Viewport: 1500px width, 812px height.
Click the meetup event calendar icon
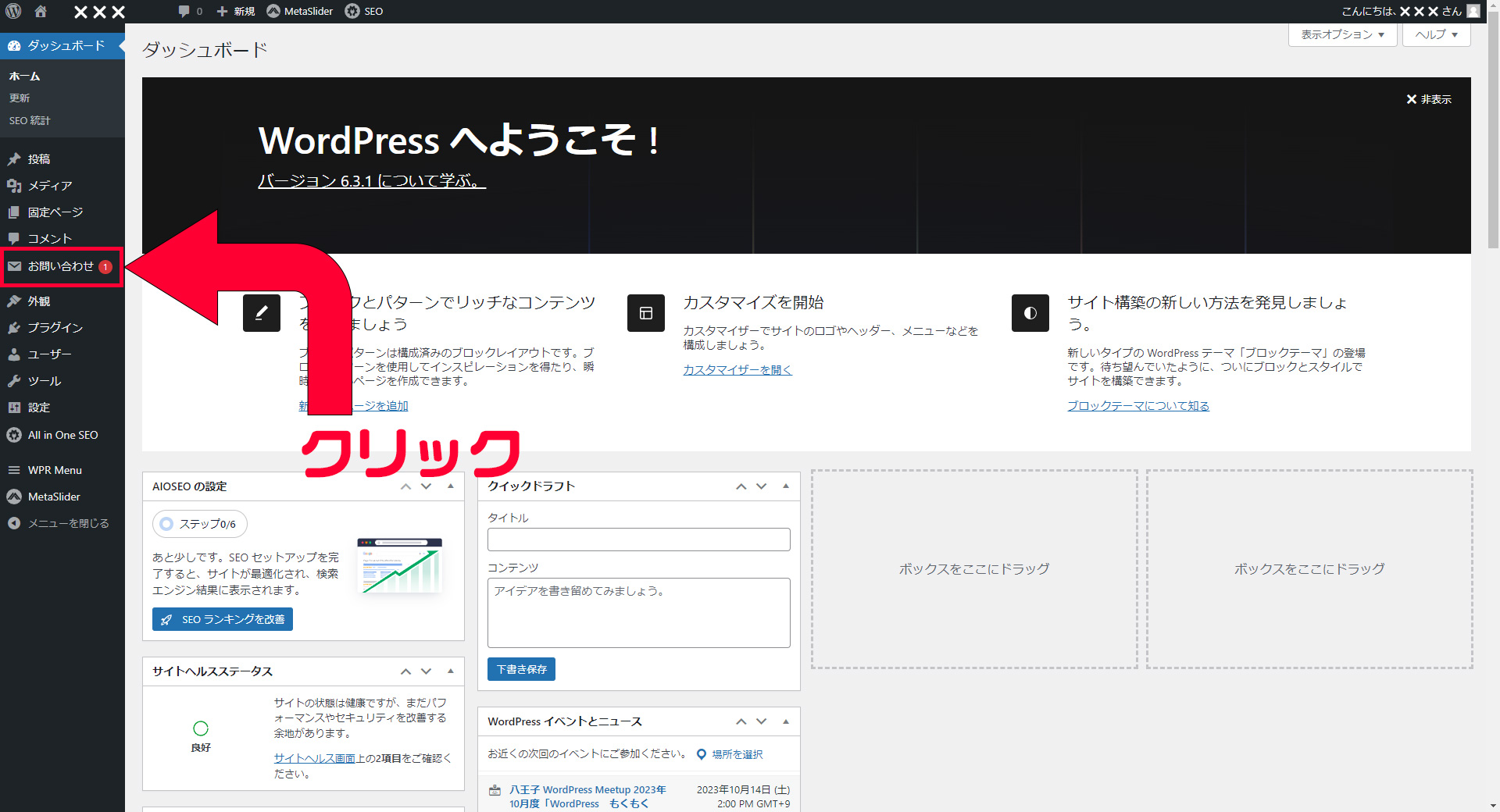[x=495, y=790]
